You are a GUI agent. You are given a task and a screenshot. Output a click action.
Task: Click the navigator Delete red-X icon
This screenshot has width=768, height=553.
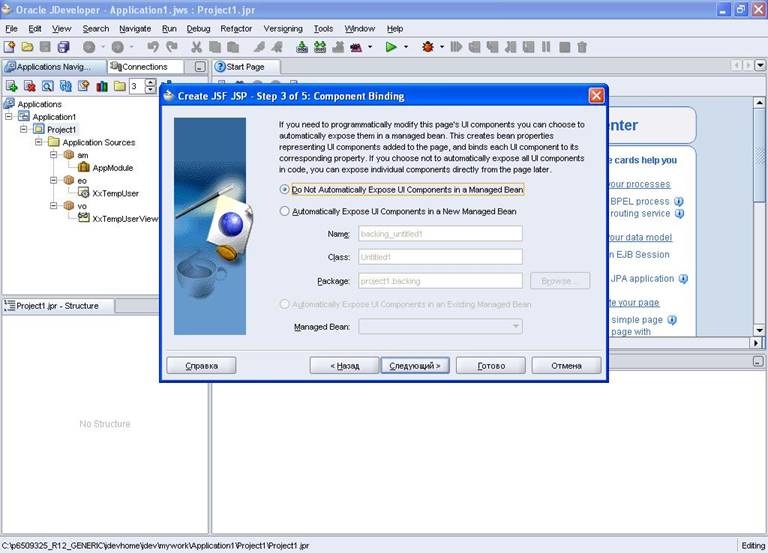pos(29,86)
